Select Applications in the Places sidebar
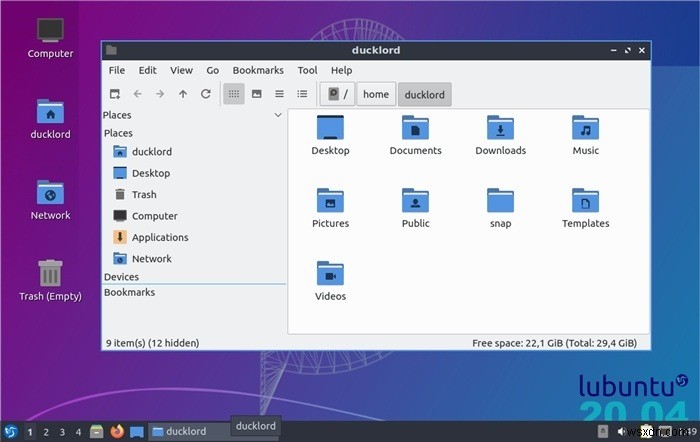 [x=159, y=237]
